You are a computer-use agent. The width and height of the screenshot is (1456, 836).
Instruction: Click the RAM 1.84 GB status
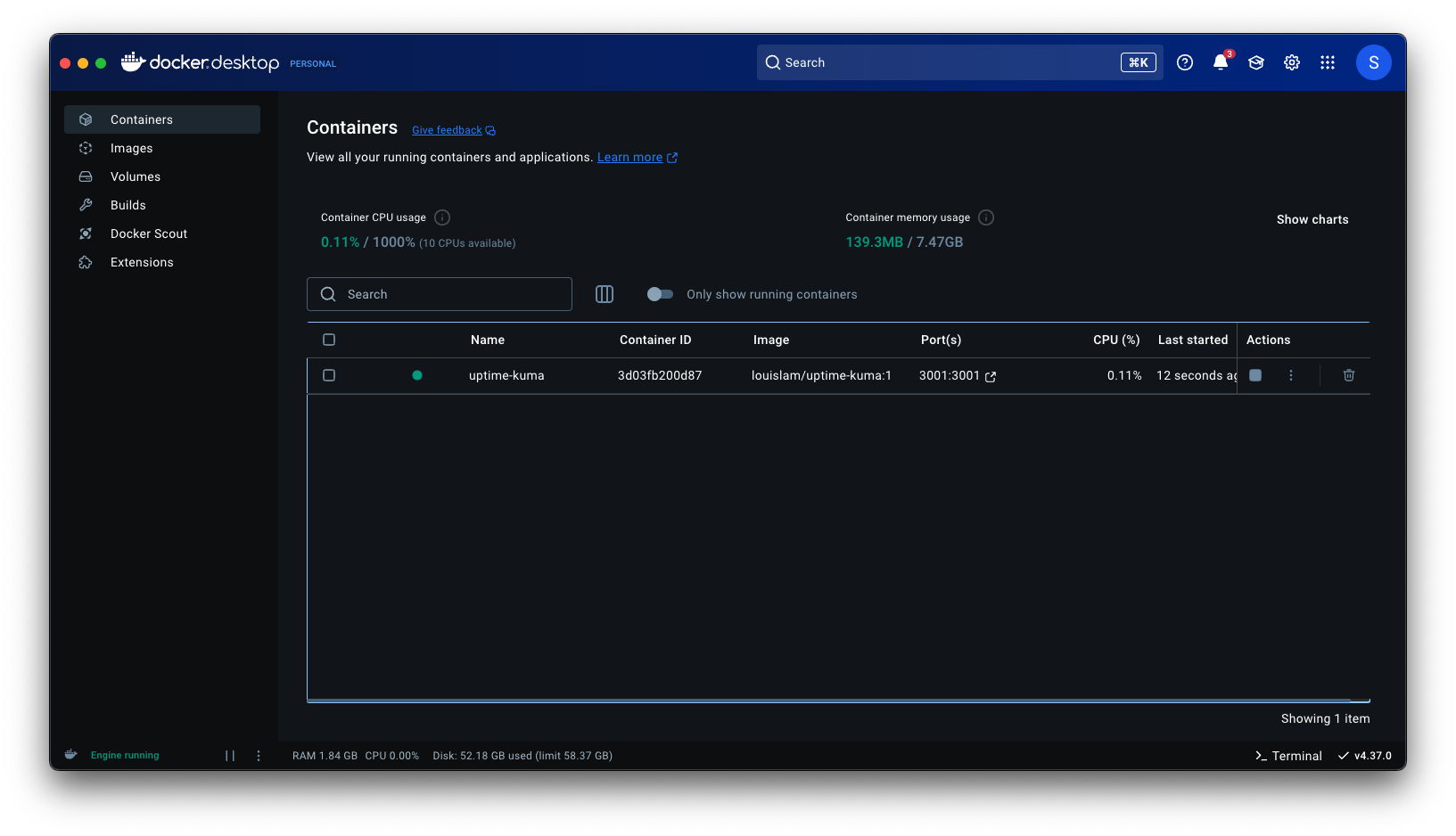click(x=325, y=756)
